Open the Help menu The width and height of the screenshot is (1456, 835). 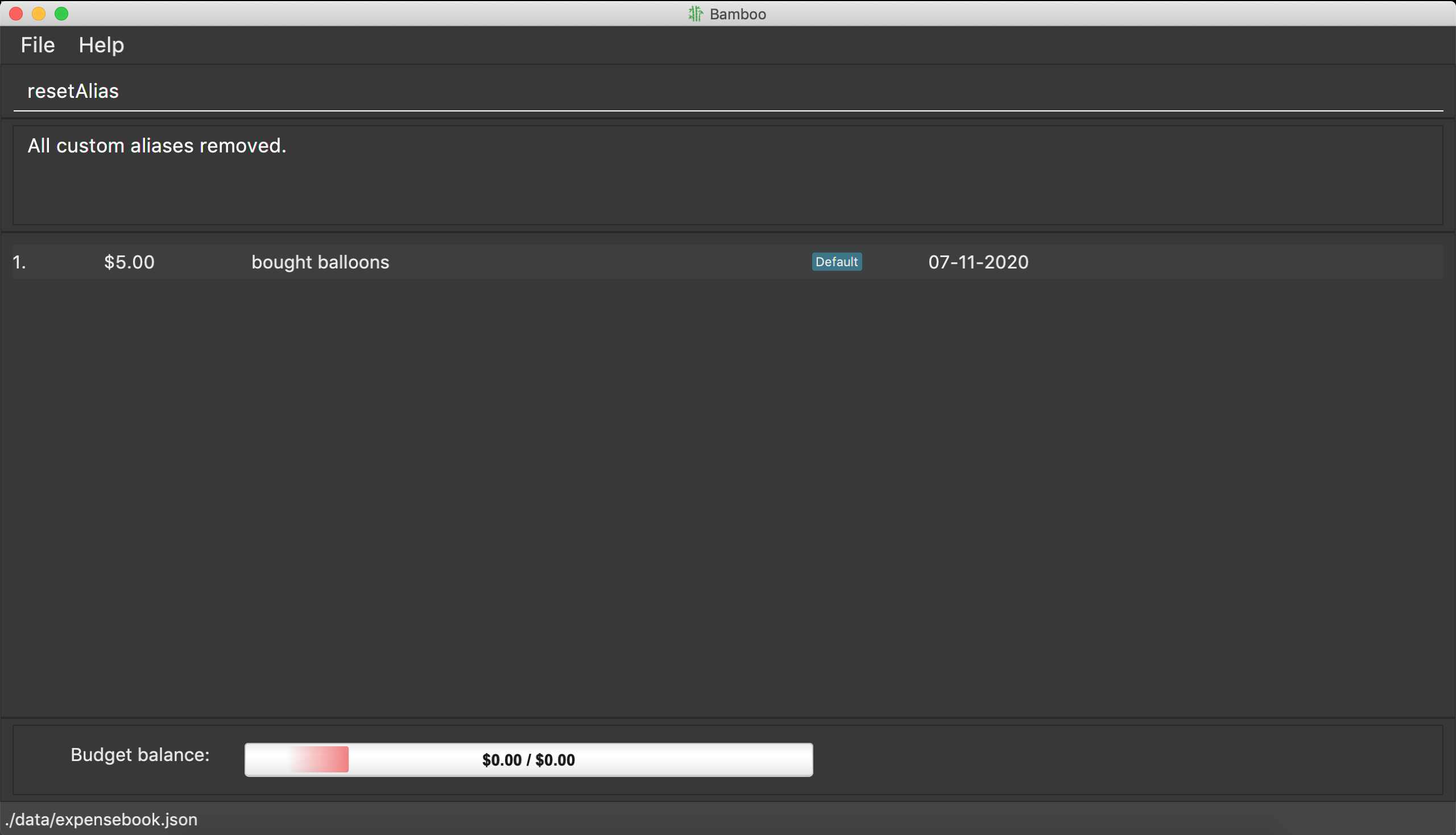pos(101,45)
